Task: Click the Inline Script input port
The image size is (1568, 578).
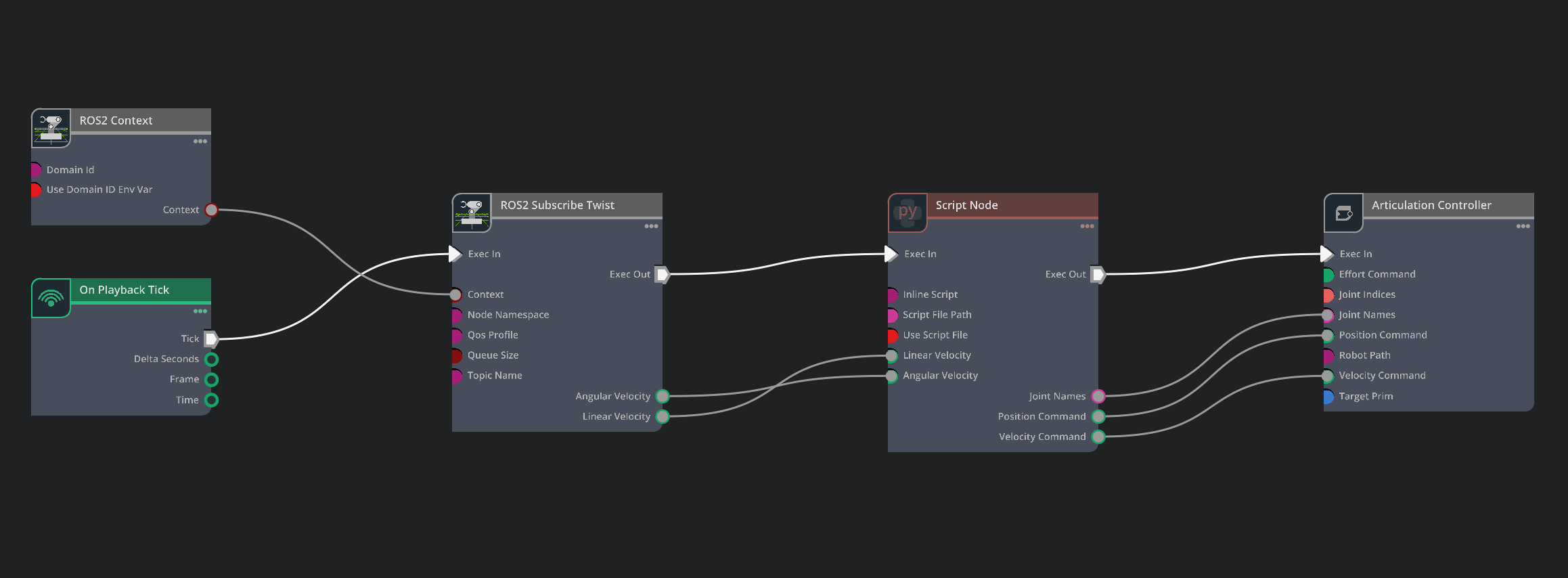Action: tap(892, 294)
